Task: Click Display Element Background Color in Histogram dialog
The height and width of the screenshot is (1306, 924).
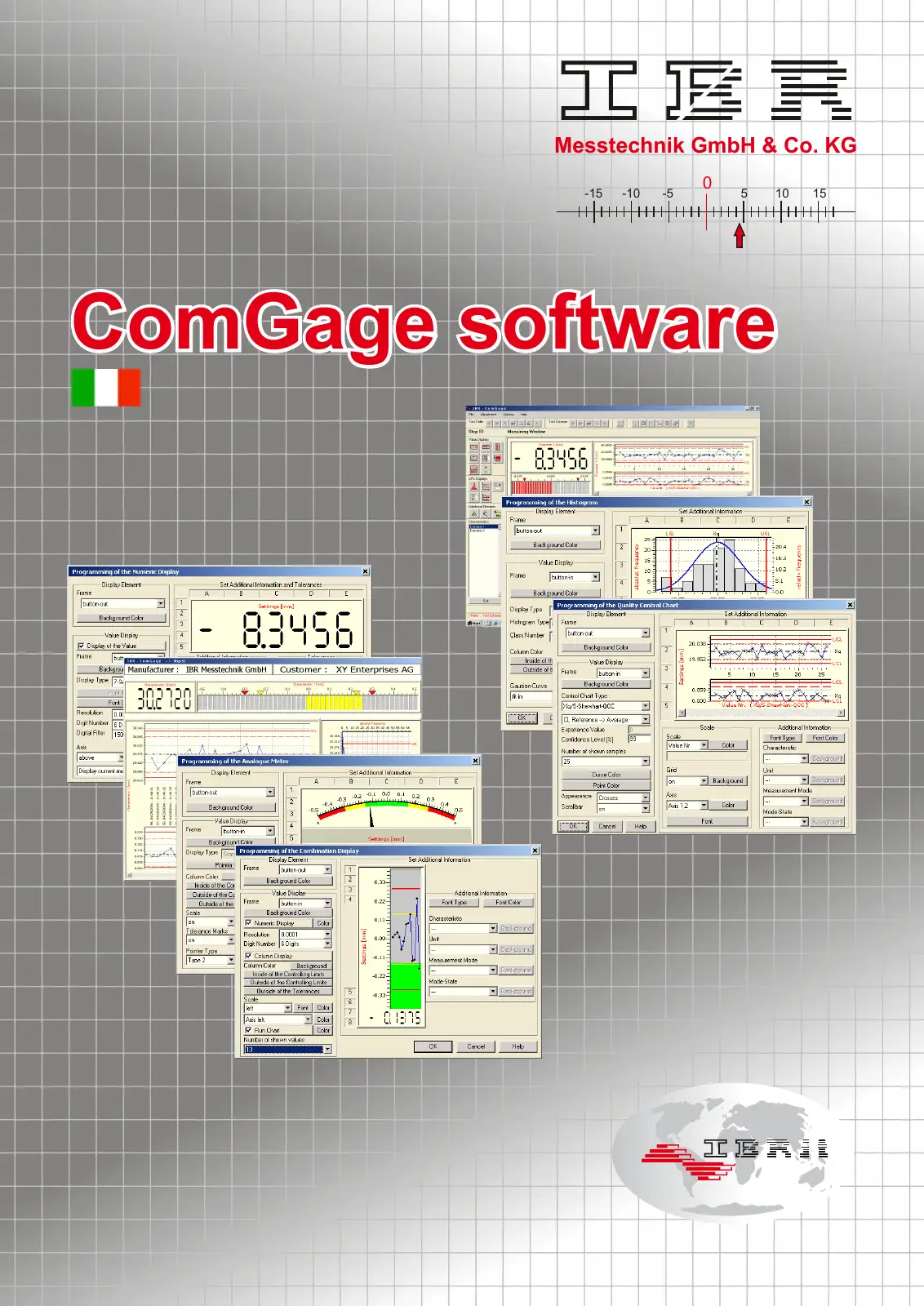Action: click(555, 544)
